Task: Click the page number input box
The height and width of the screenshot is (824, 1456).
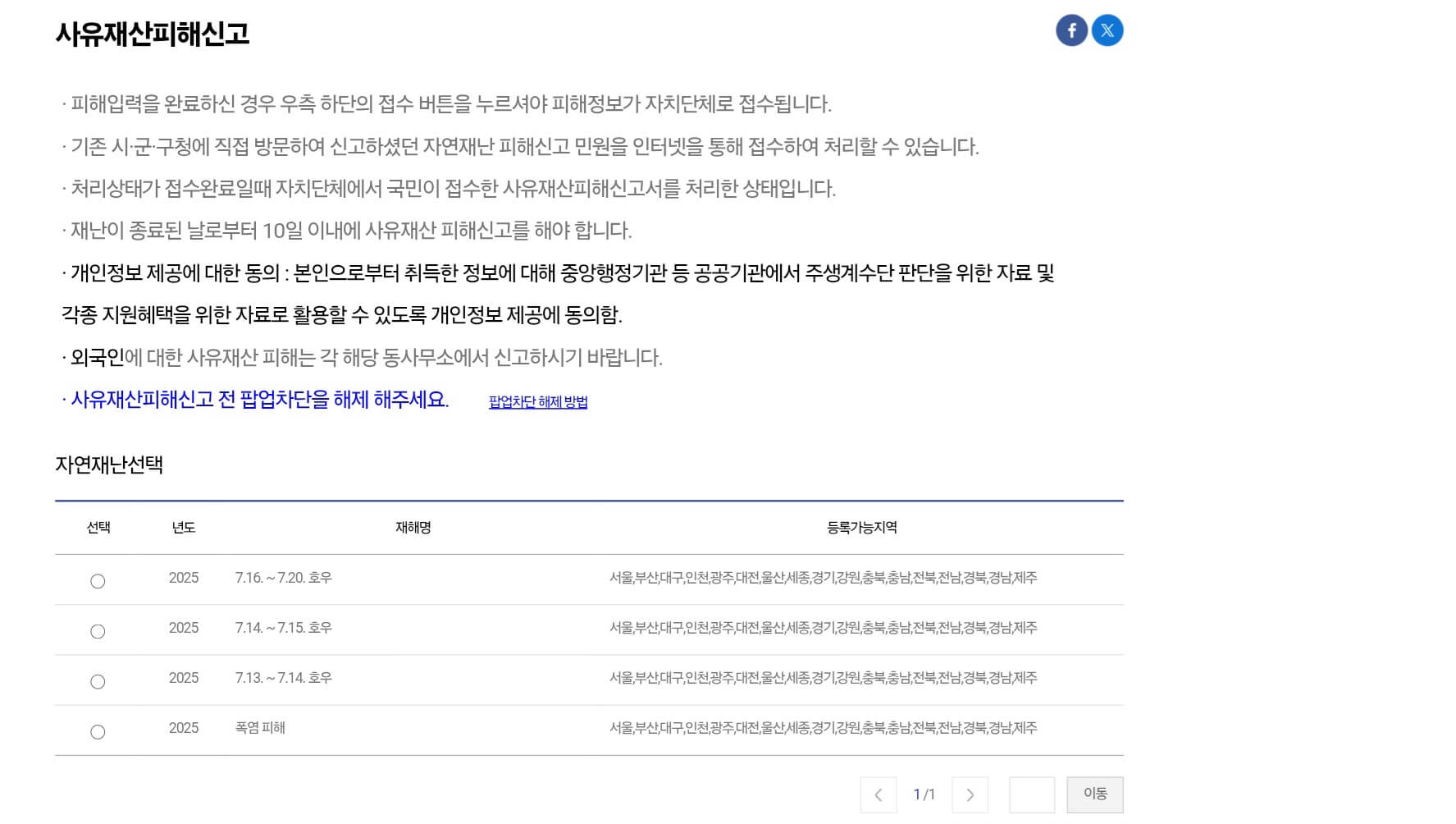Action: [1031, 794]
